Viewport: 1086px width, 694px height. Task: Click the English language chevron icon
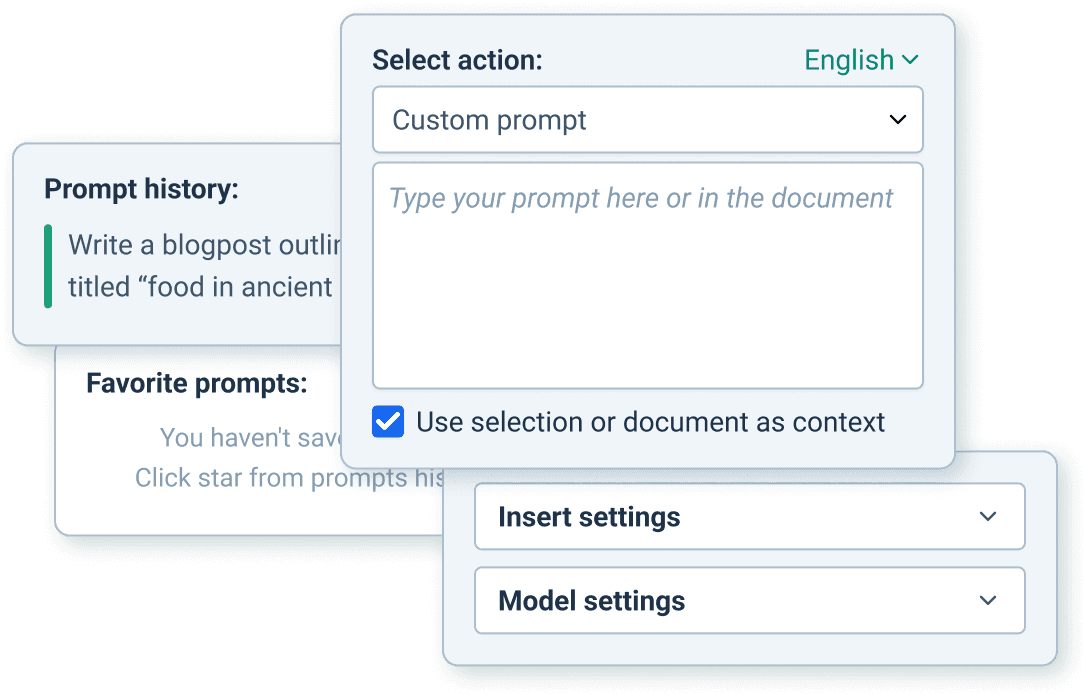pos(910,60)
